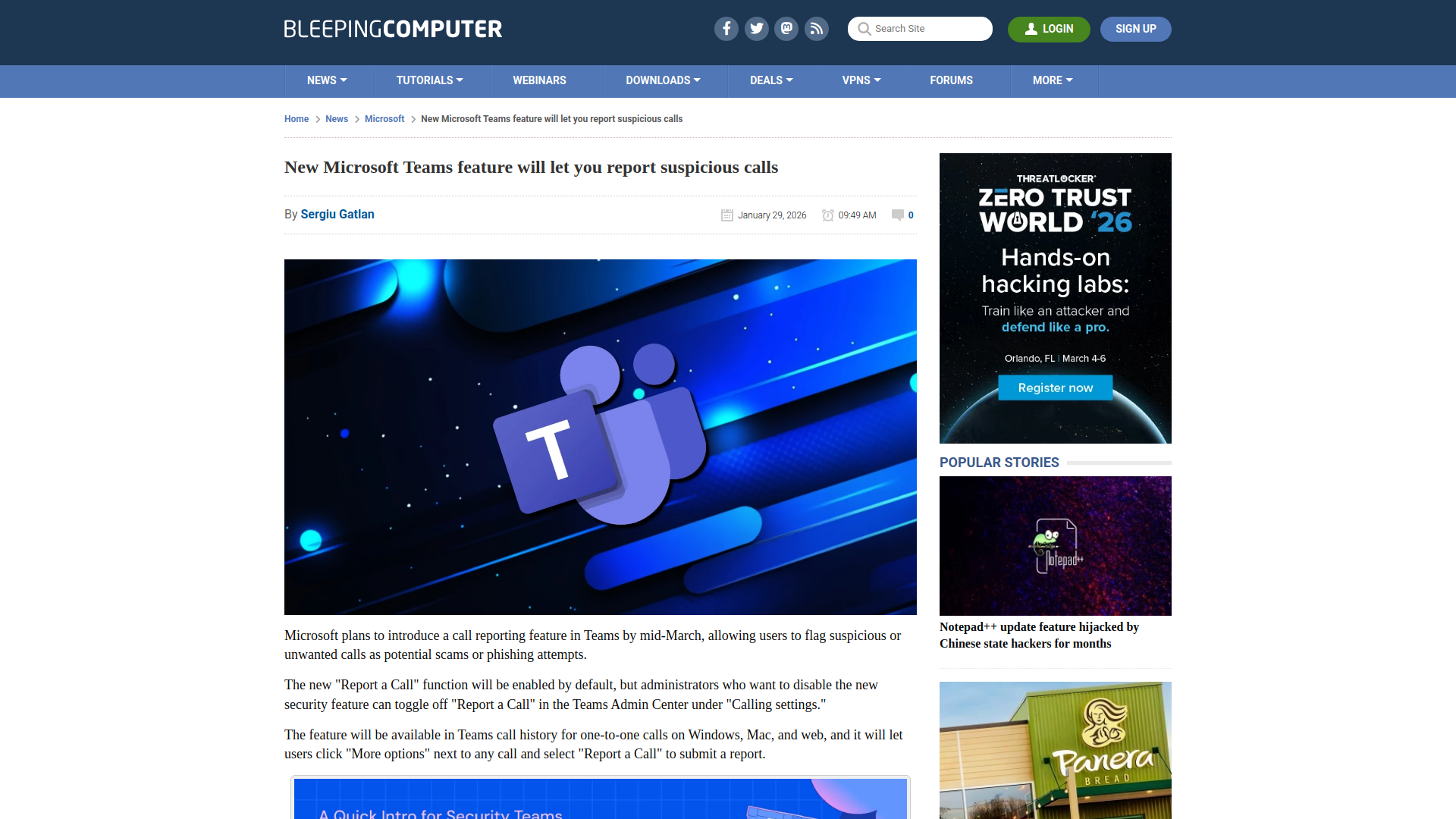Go to the Forums menu item
This screenshot has width=1456, height=819.
(951, 80)
